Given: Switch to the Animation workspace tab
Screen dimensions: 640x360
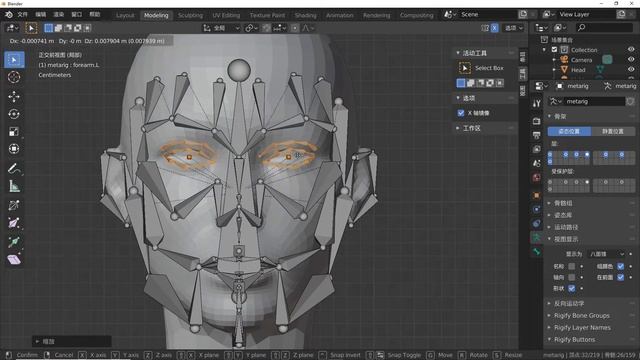Looking at the screenshot, I should pyautogui.click(x=340, y=15).
